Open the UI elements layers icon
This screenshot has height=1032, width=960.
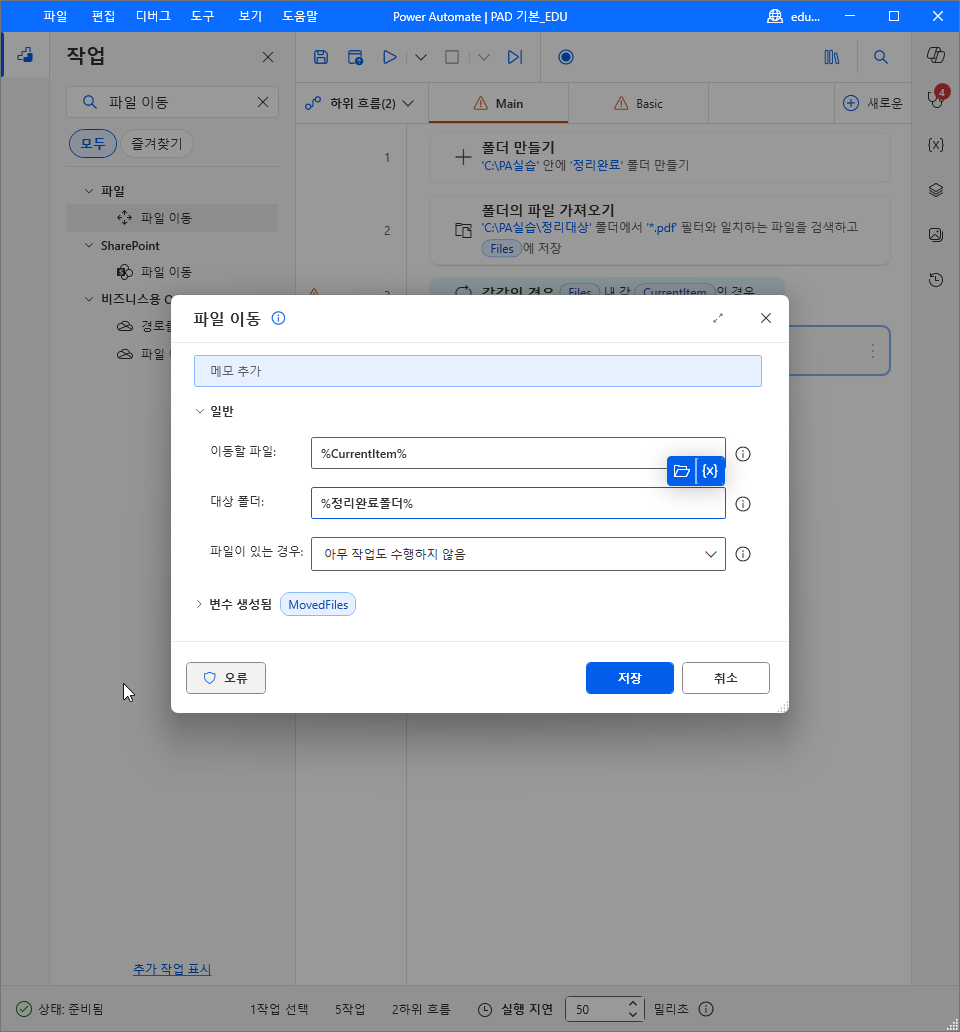(936, 190)
